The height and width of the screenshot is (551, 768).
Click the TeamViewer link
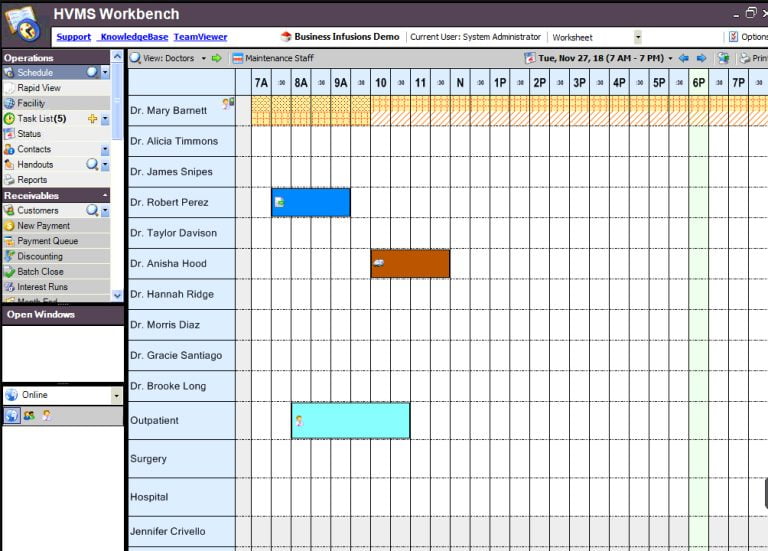(x=200, y=37)
